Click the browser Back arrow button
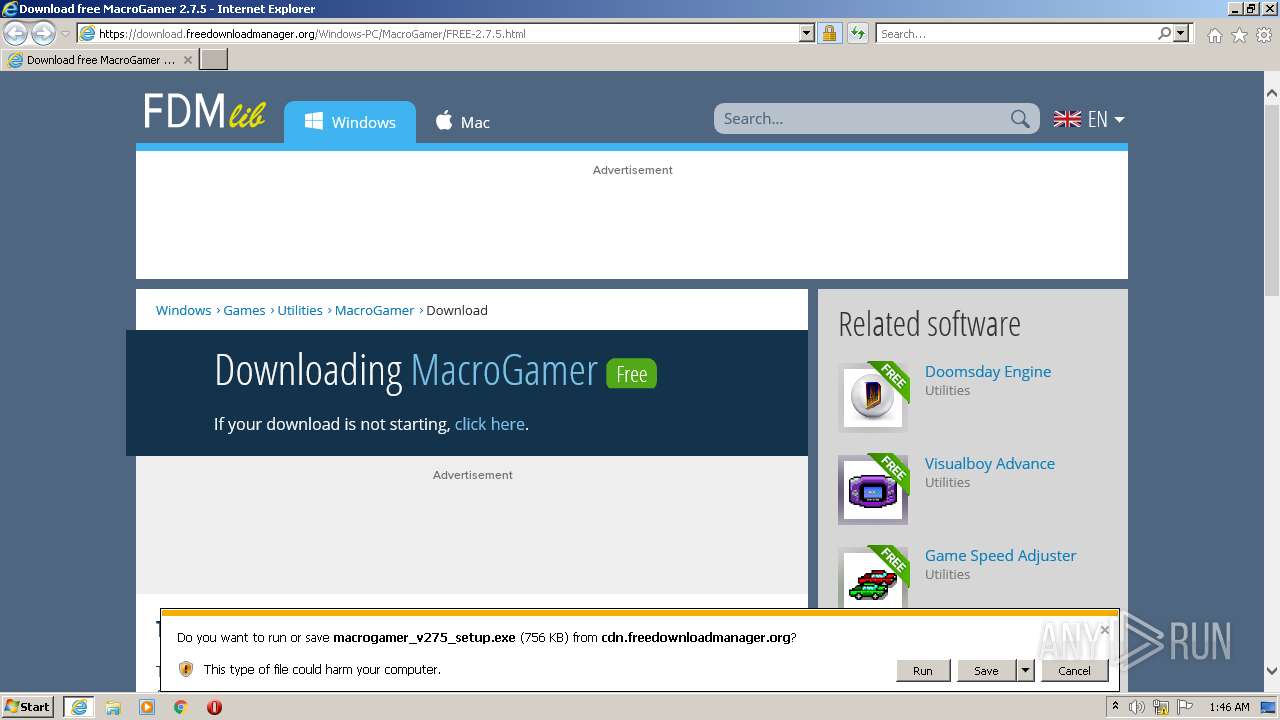 pyautogui.click(x=16, y=34)
